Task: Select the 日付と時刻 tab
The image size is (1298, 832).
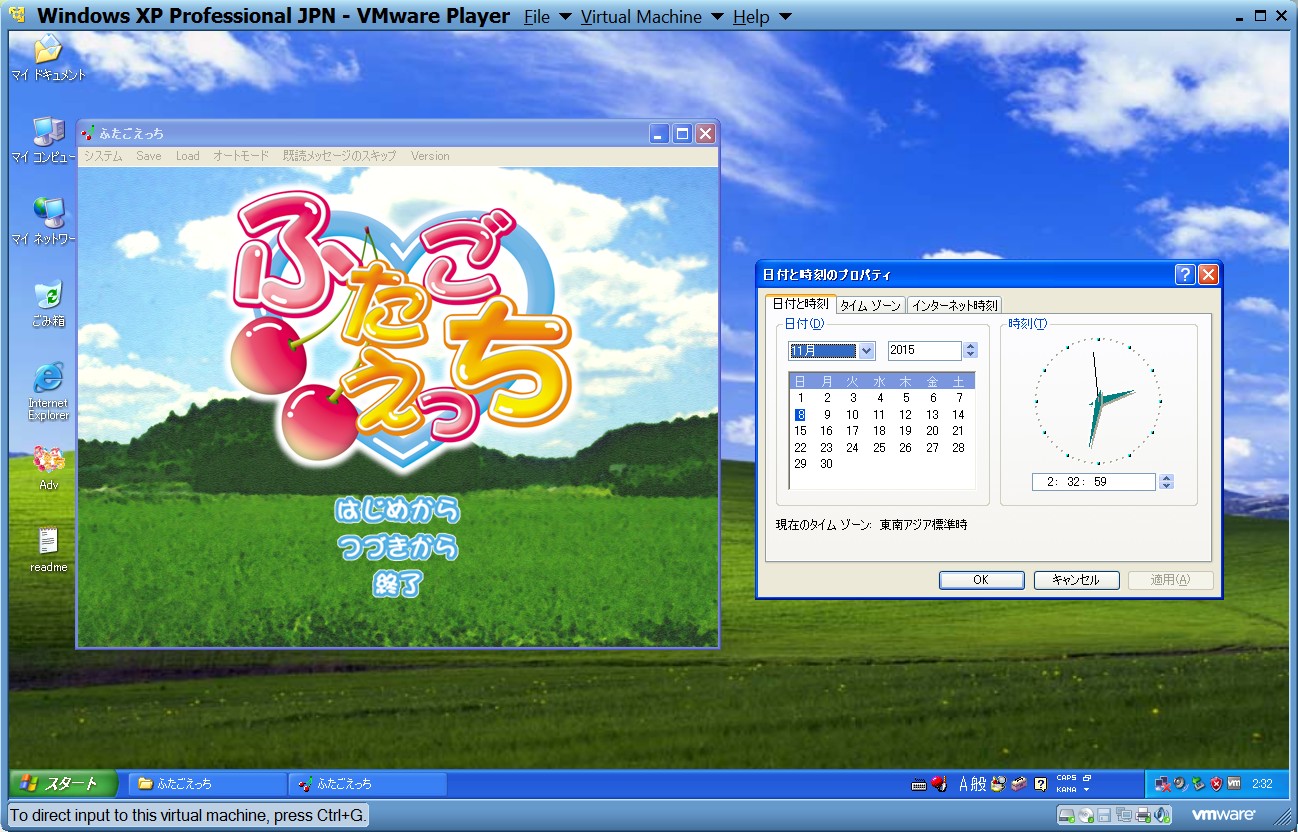Action: point(800,304)
